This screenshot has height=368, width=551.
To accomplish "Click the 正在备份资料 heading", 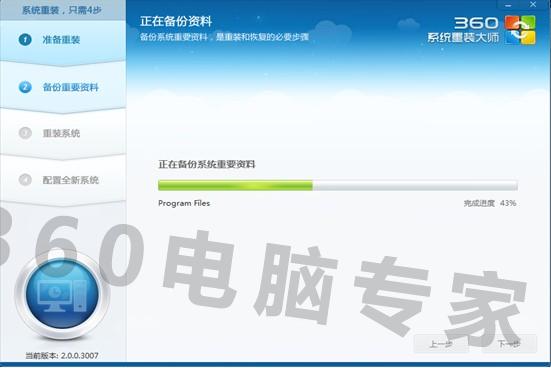I will (176, 21).
